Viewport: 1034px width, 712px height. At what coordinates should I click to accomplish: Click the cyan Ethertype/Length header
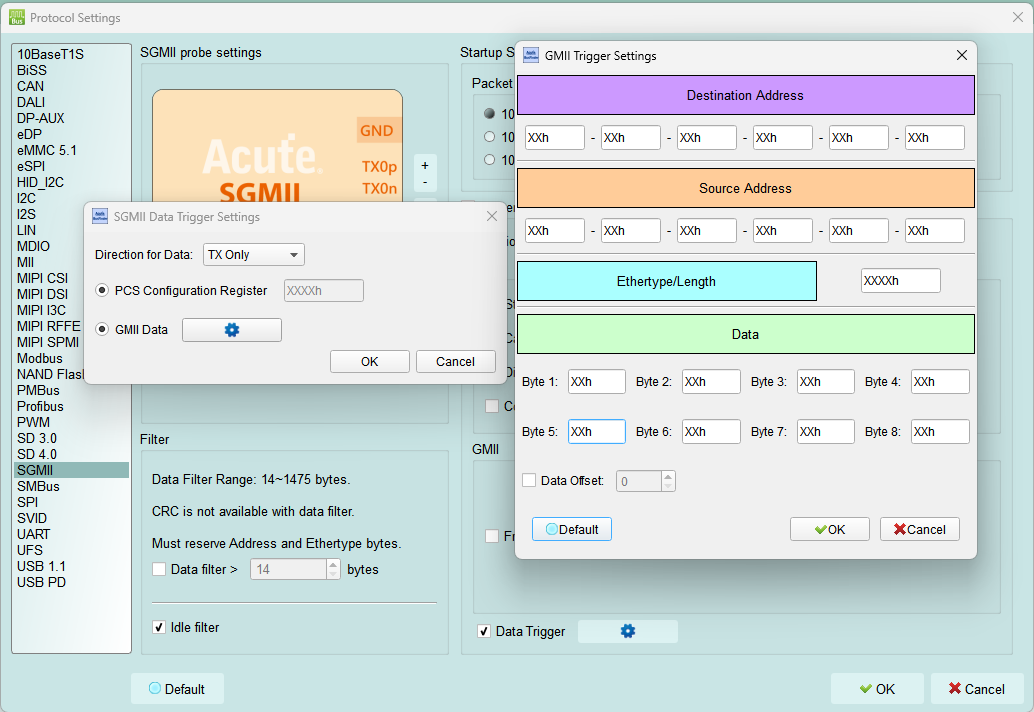click(x=666, y=281)
